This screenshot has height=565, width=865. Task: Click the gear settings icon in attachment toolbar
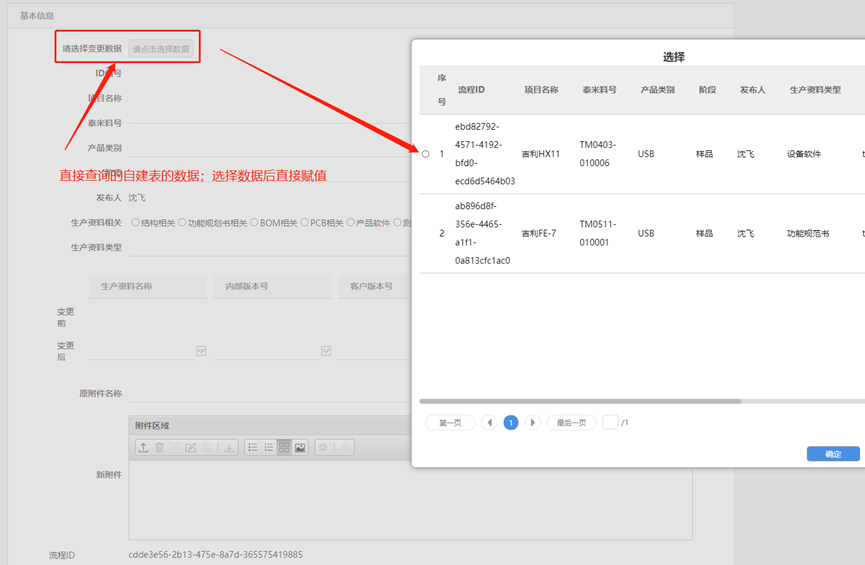point(323,447)
